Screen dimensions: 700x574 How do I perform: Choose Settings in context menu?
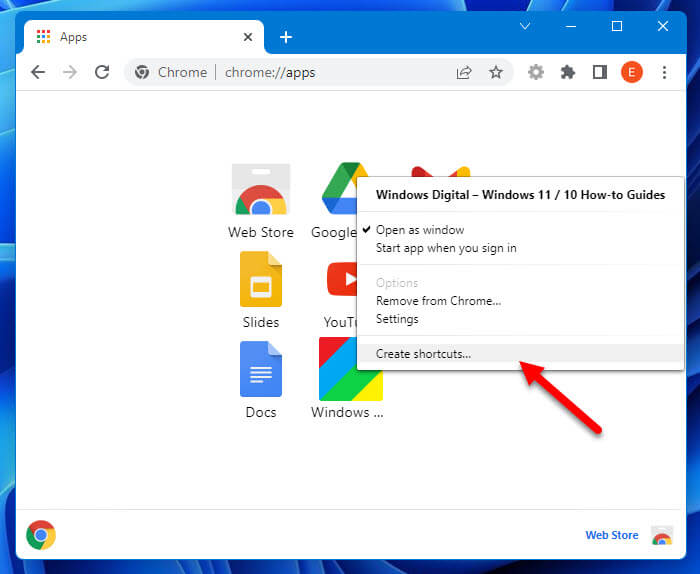click(x=520, y=319)
